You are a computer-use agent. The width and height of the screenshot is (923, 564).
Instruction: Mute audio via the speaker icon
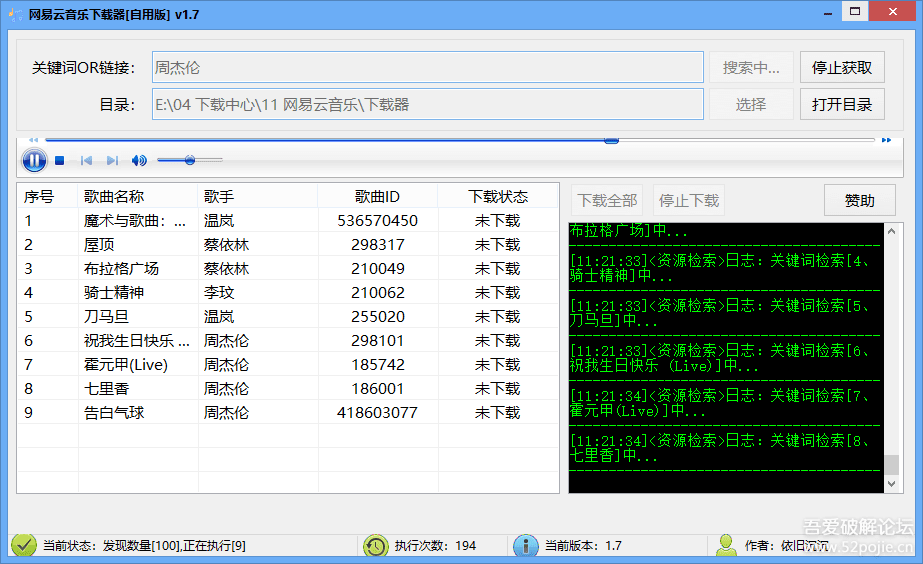point(139,161)
